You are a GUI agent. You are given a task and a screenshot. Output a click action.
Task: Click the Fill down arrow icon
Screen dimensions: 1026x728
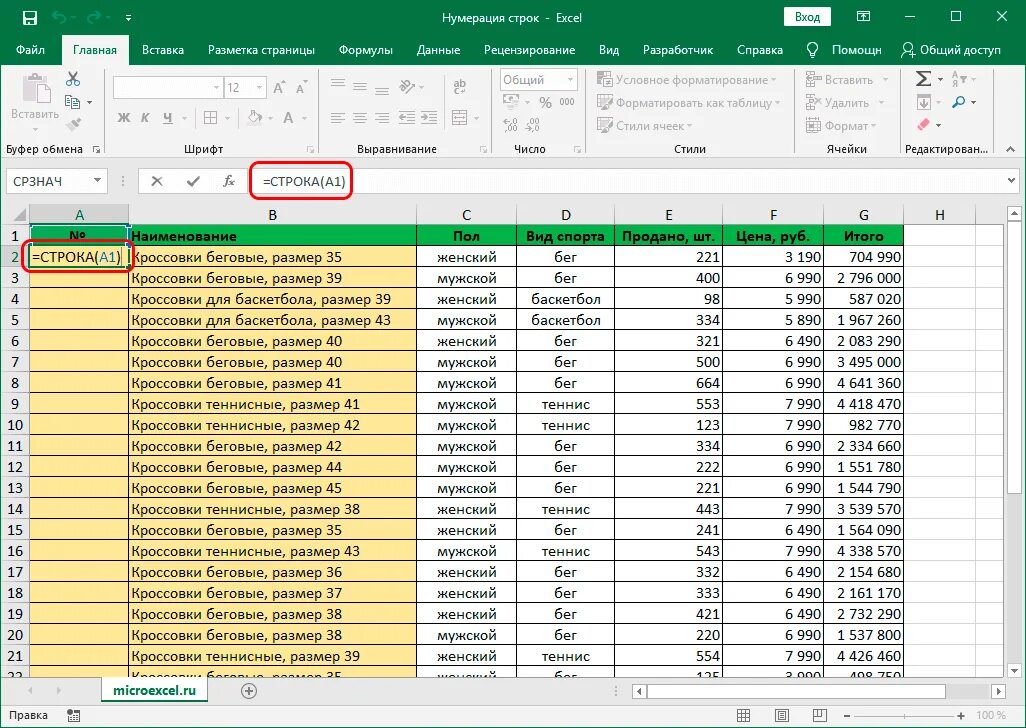point(923,102)
